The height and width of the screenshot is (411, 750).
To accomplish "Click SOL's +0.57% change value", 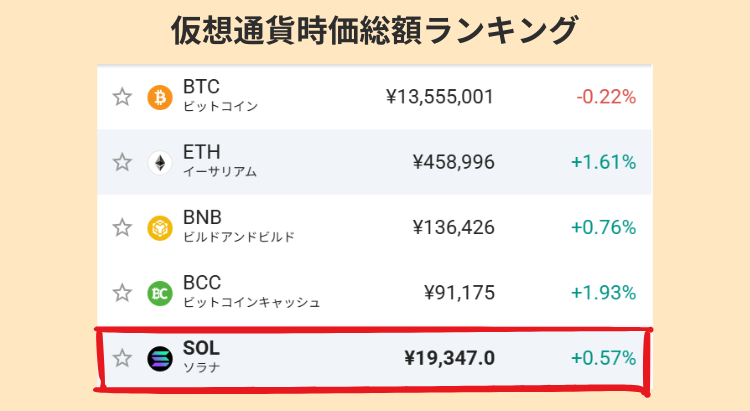I will (x=603, y=358).
